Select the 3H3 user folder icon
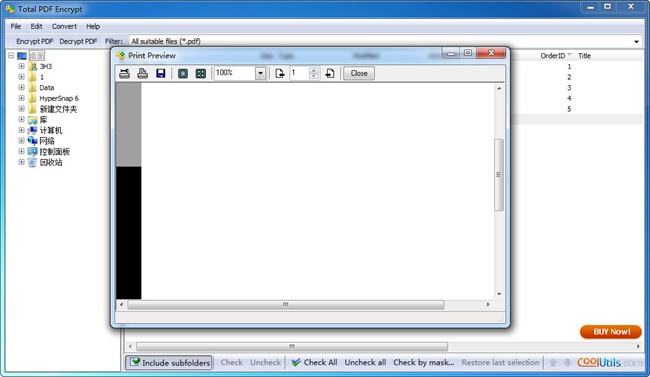Viewport: 650px width, 377px height. coord(32,66)
